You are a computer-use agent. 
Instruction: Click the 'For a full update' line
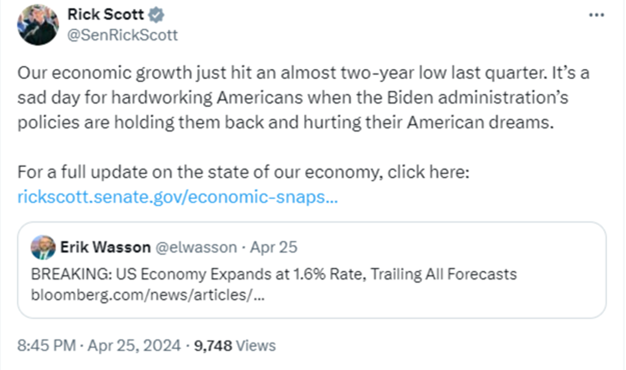coord(244,172)
